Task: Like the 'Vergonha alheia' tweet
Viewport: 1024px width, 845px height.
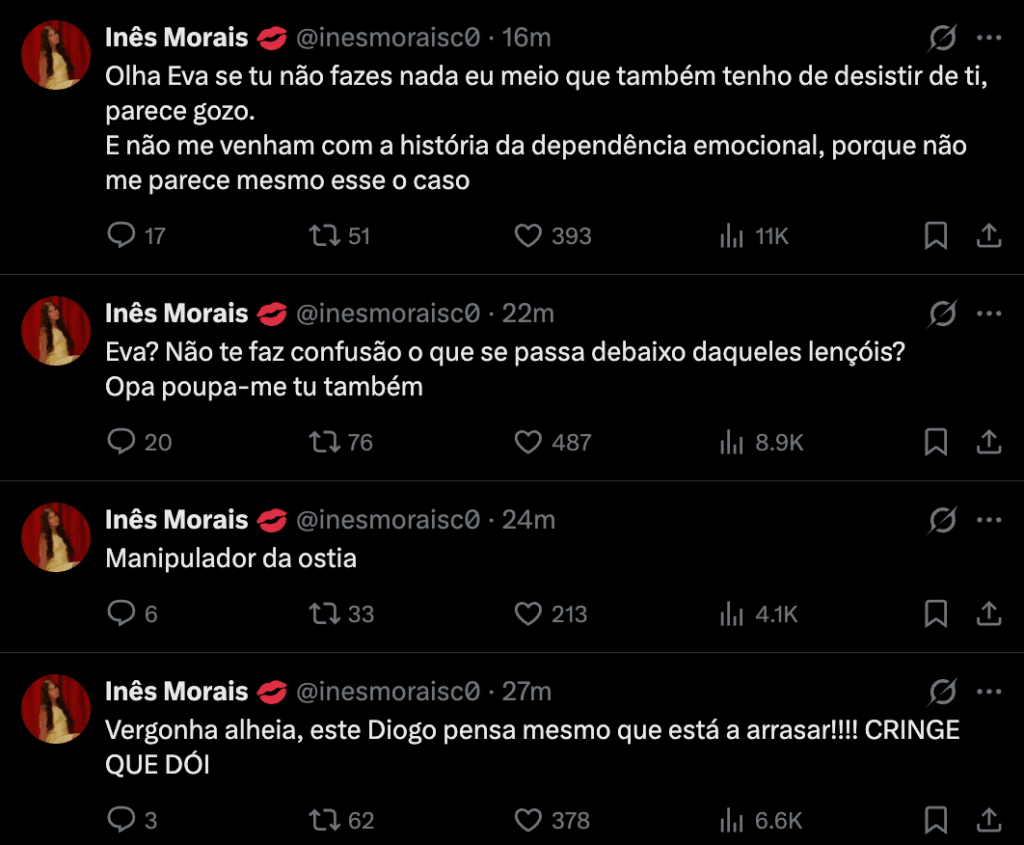Action: [527, 821]
